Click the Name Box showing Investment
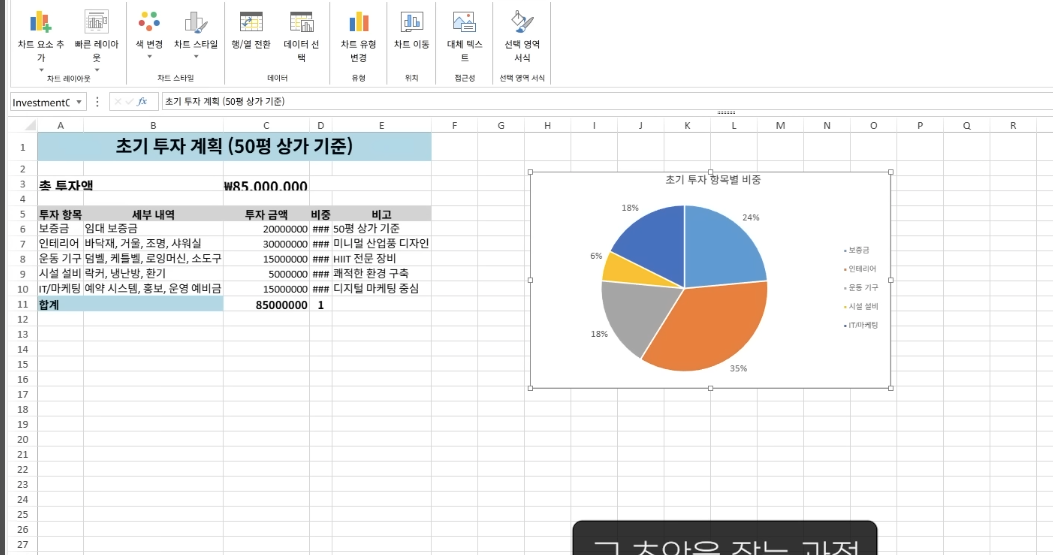This screenshot has width=1053, height=555. [42, 102]
